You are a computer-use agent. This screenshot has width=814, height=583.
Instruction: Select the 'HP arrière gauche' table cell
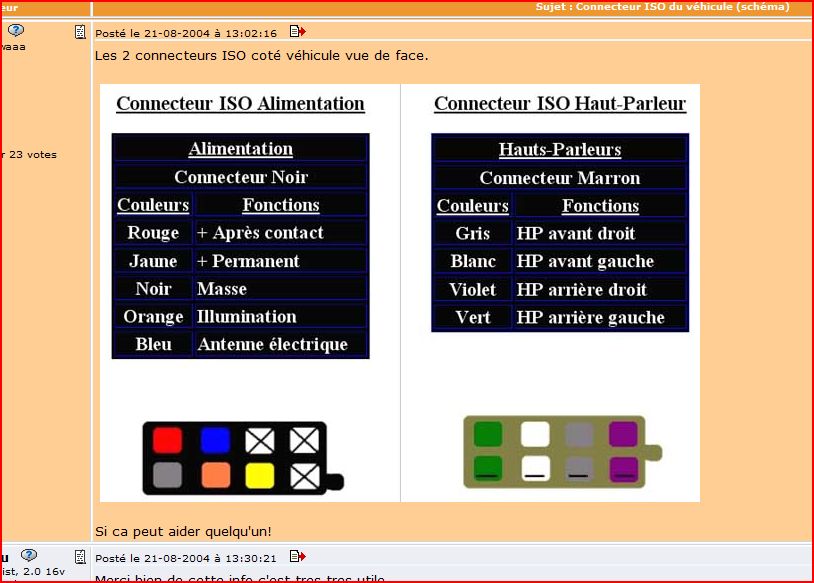590,317
